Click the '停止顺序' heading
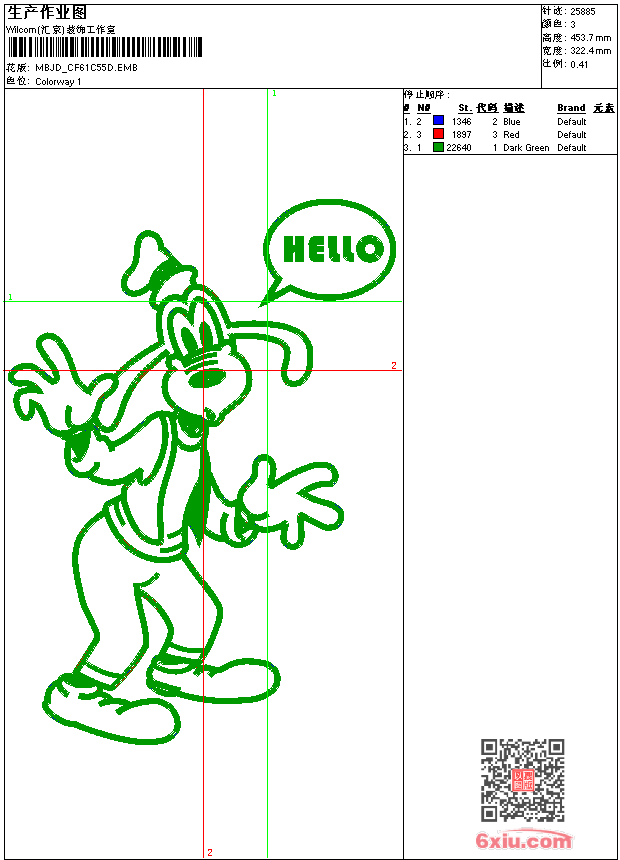Screen dimensions: 620x860 click(426, 95)
